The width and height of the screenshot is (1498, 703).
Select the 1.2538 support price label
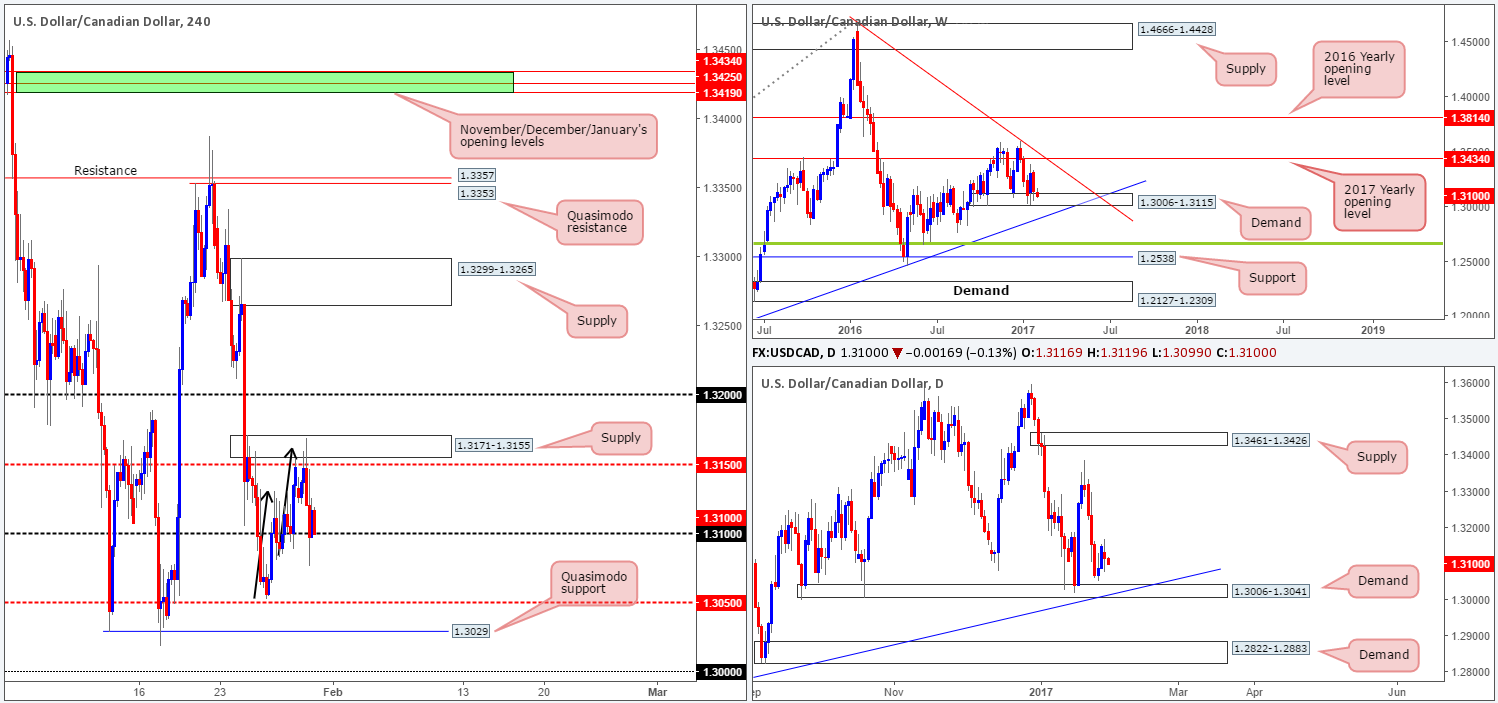pyautogui.click(x=1153, y=258)
